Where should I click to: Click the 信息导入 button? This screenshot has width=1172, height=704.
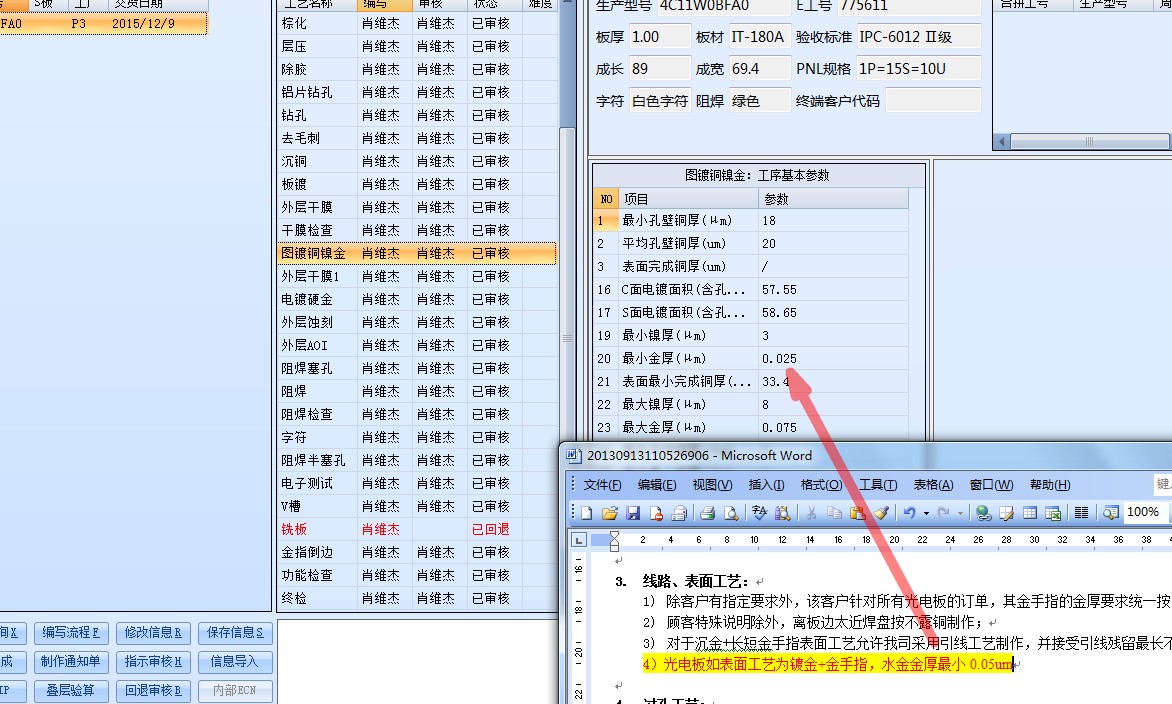pyautogui.click(x=235, y=662)
